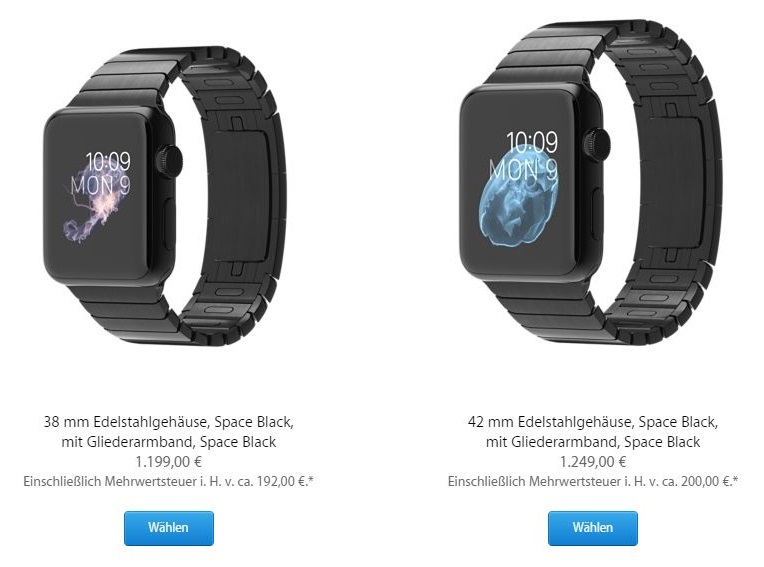
Task: Click the Wählen button under 38 mm watch
Action: (x=169, y=528)
